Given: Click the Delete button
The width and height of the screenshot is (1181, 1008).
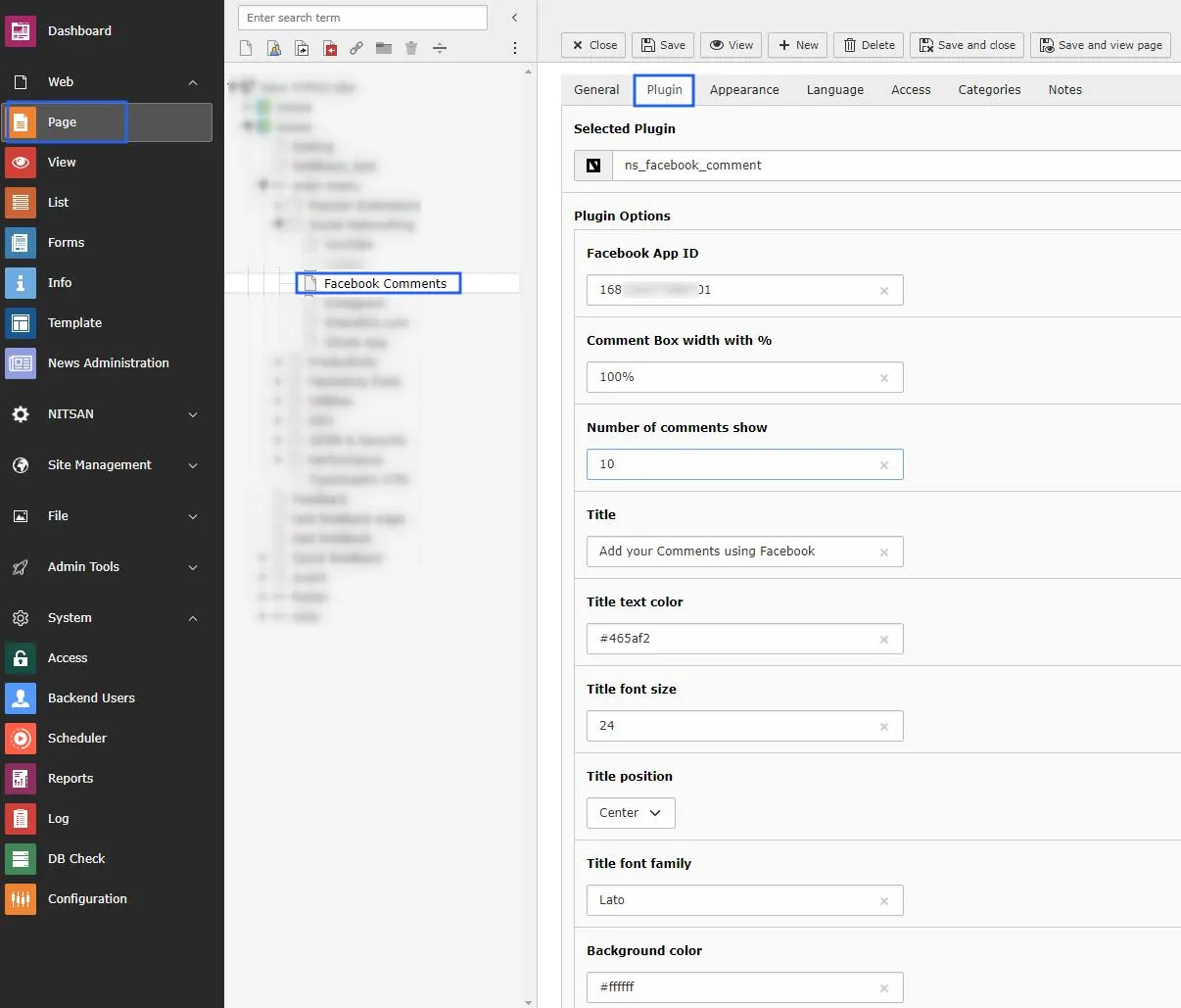Looking at the screenshot, I should coord(869,45).
